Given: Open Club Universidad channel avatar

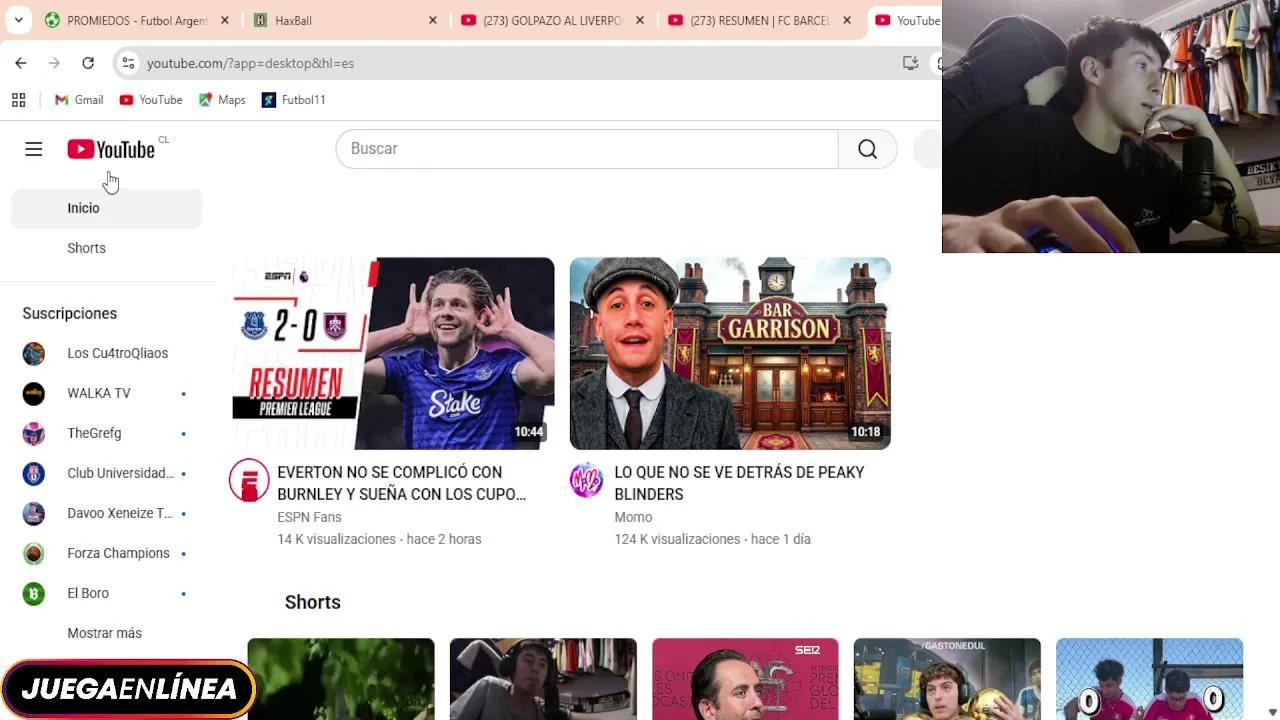Looking at the screenshot, I should [34, 473].
